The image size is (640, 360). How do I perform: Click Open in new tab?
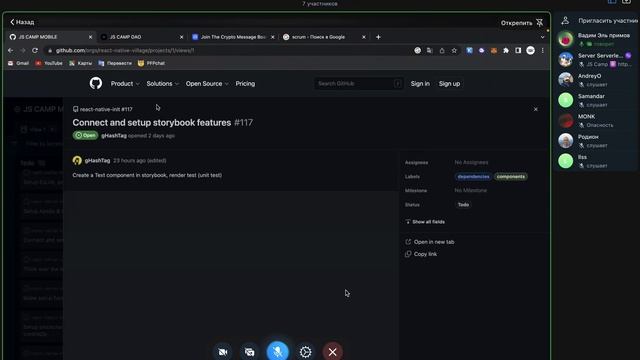click(x=430, y=242)
